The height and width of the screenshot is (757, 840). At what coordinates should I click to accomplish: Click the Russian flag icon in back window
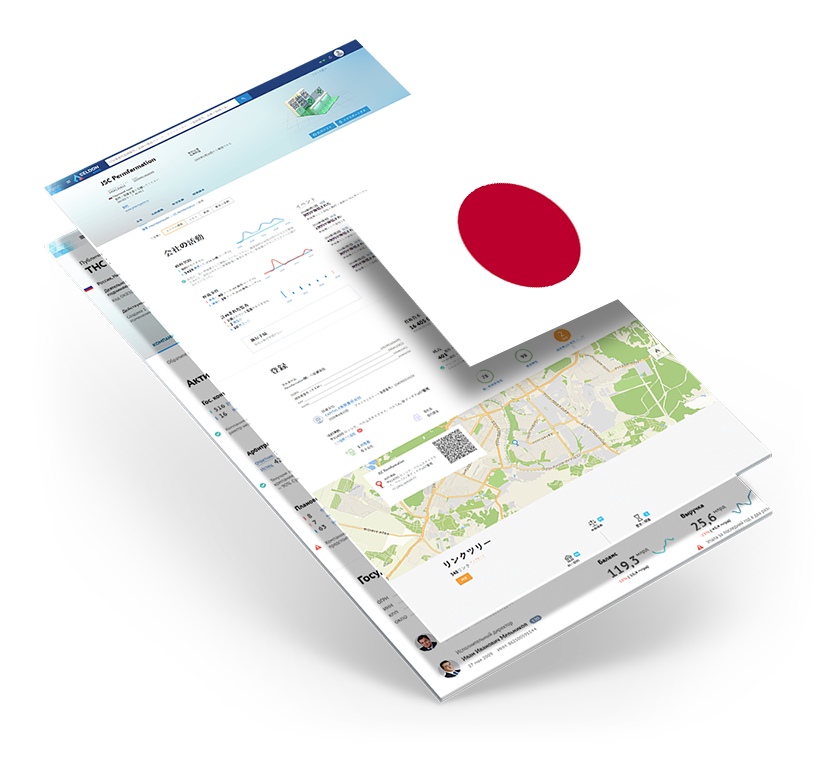coord(89,288)
